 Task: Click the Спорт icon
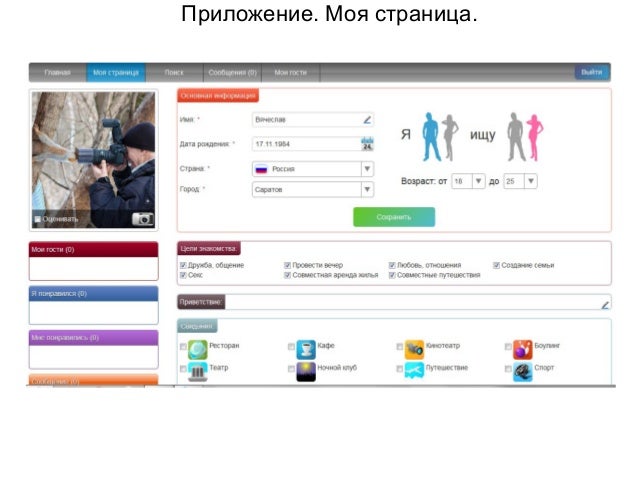tap(523, 372)
